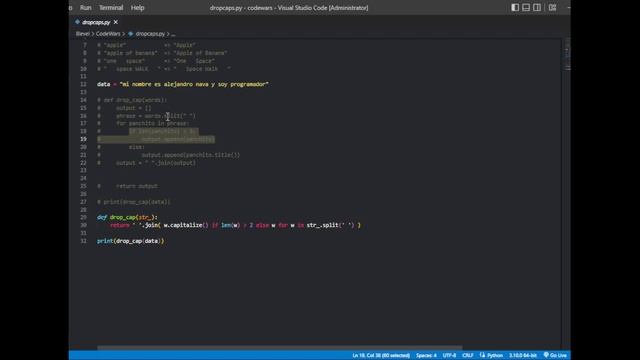Change end of line sequence CRLF
The width and height of the screenshot is (640, 360).
click(468, 356)
